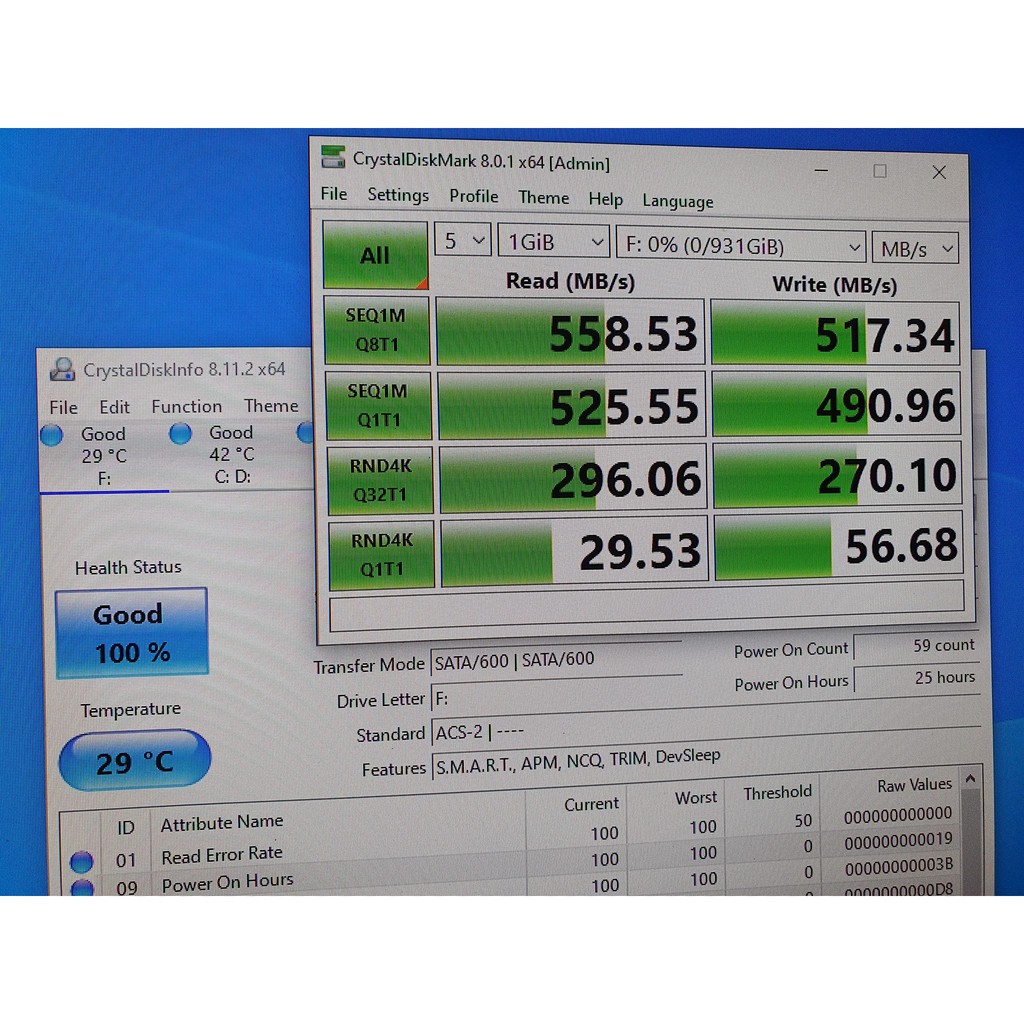Open the drive dropdown showing F: 0%

tap(741, 246)
